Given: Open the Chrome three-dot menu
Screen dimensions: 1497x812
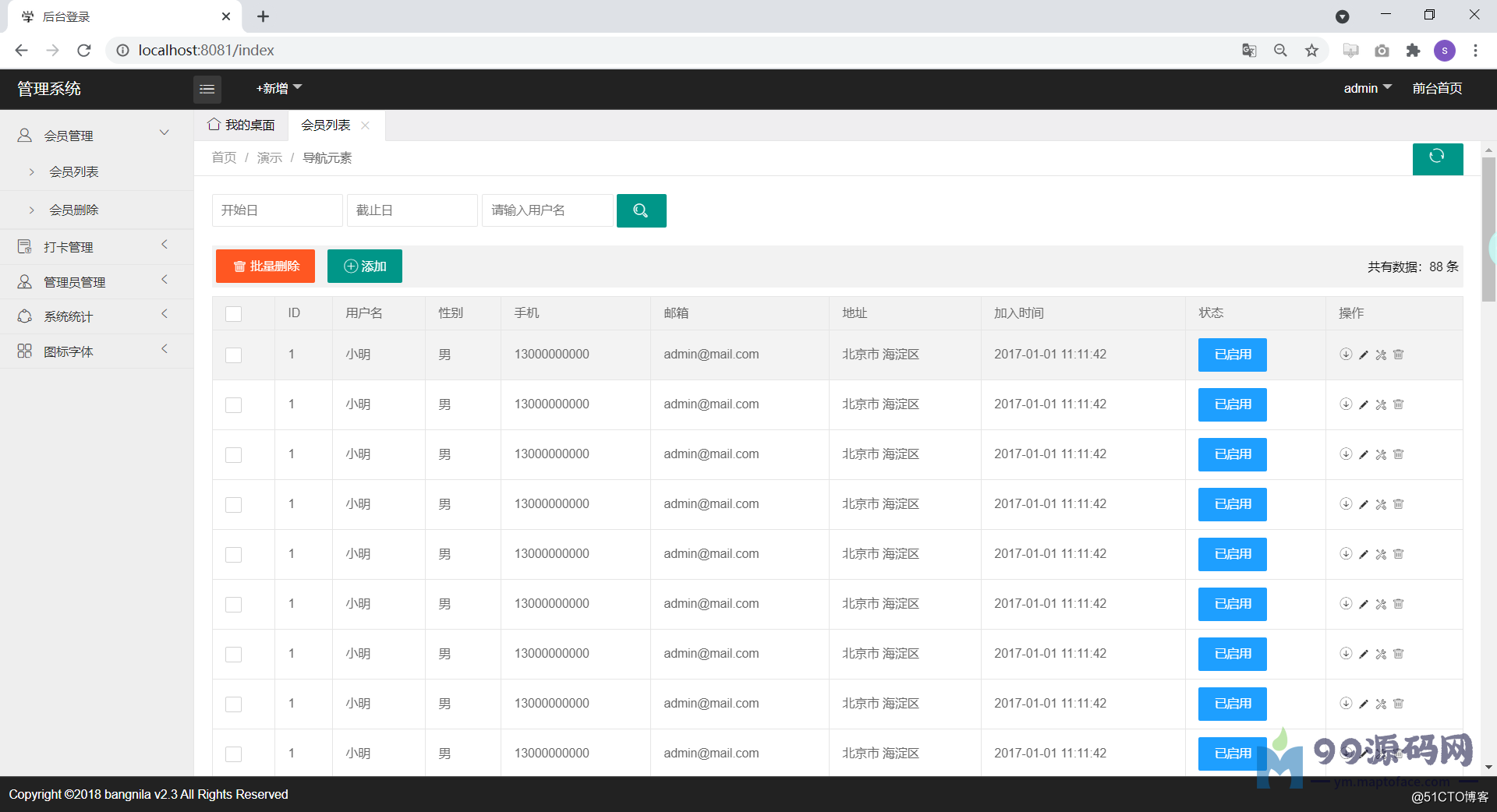Looking at the screenshot, I should point(1475,51).
